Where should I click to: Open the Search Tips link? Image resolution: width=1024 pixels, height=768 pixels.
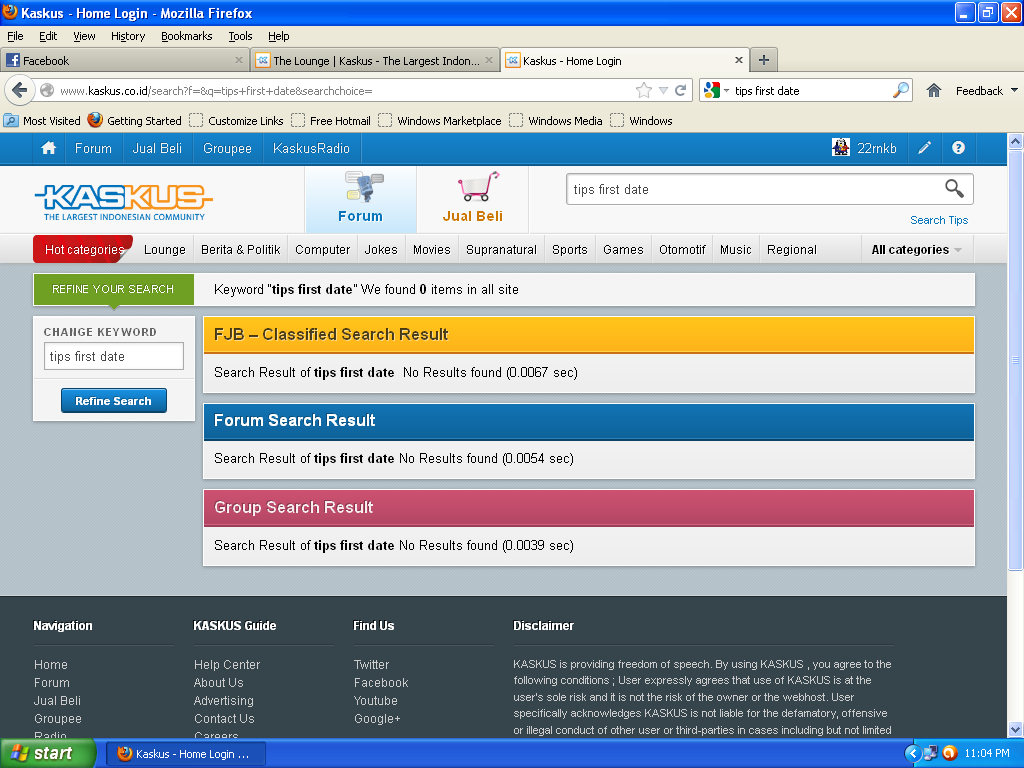pos(938,220)
